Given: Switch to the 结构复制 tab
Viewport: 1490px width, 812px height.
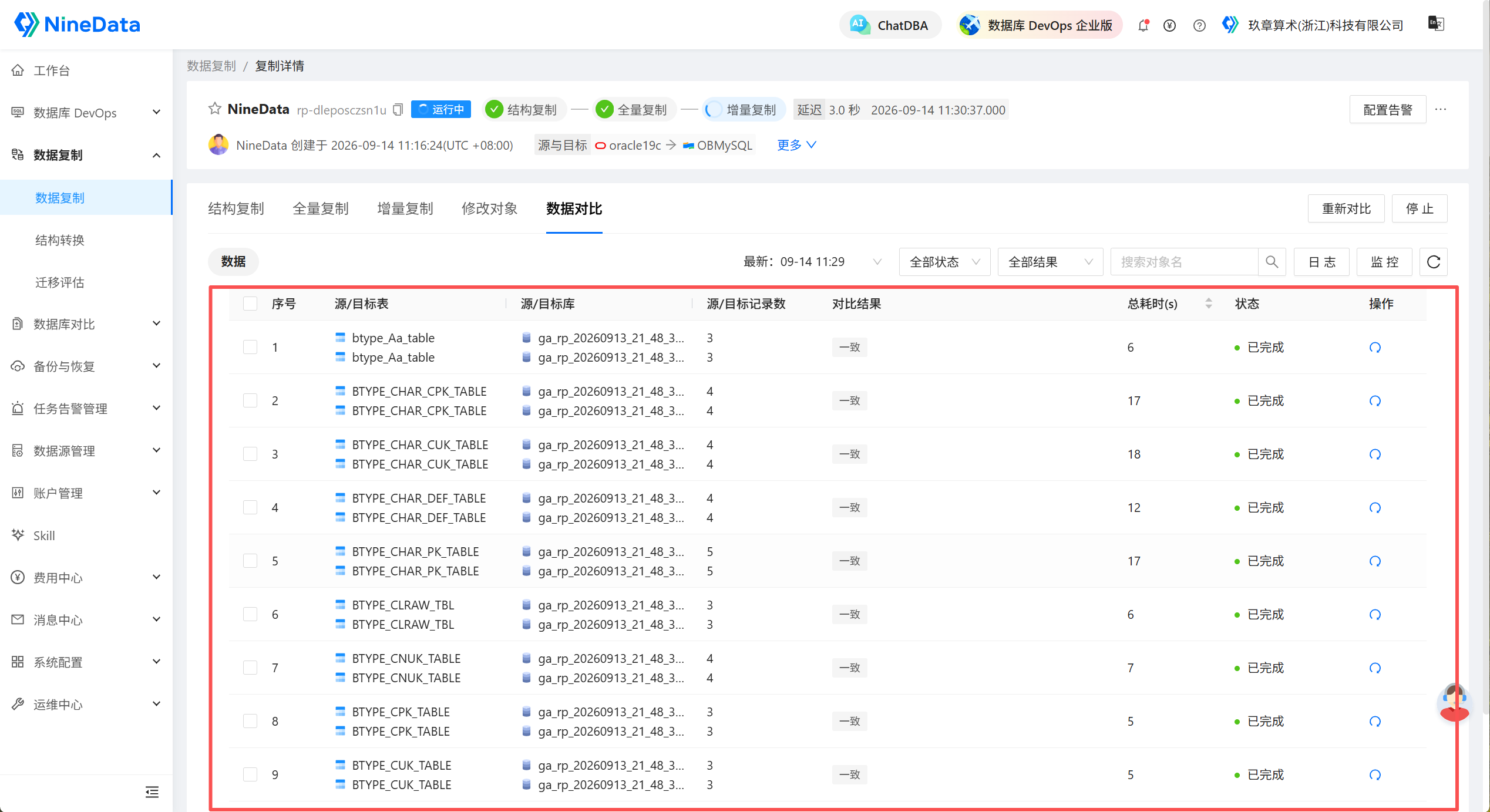Looking at the screenshot, I should tap(236, 209).
